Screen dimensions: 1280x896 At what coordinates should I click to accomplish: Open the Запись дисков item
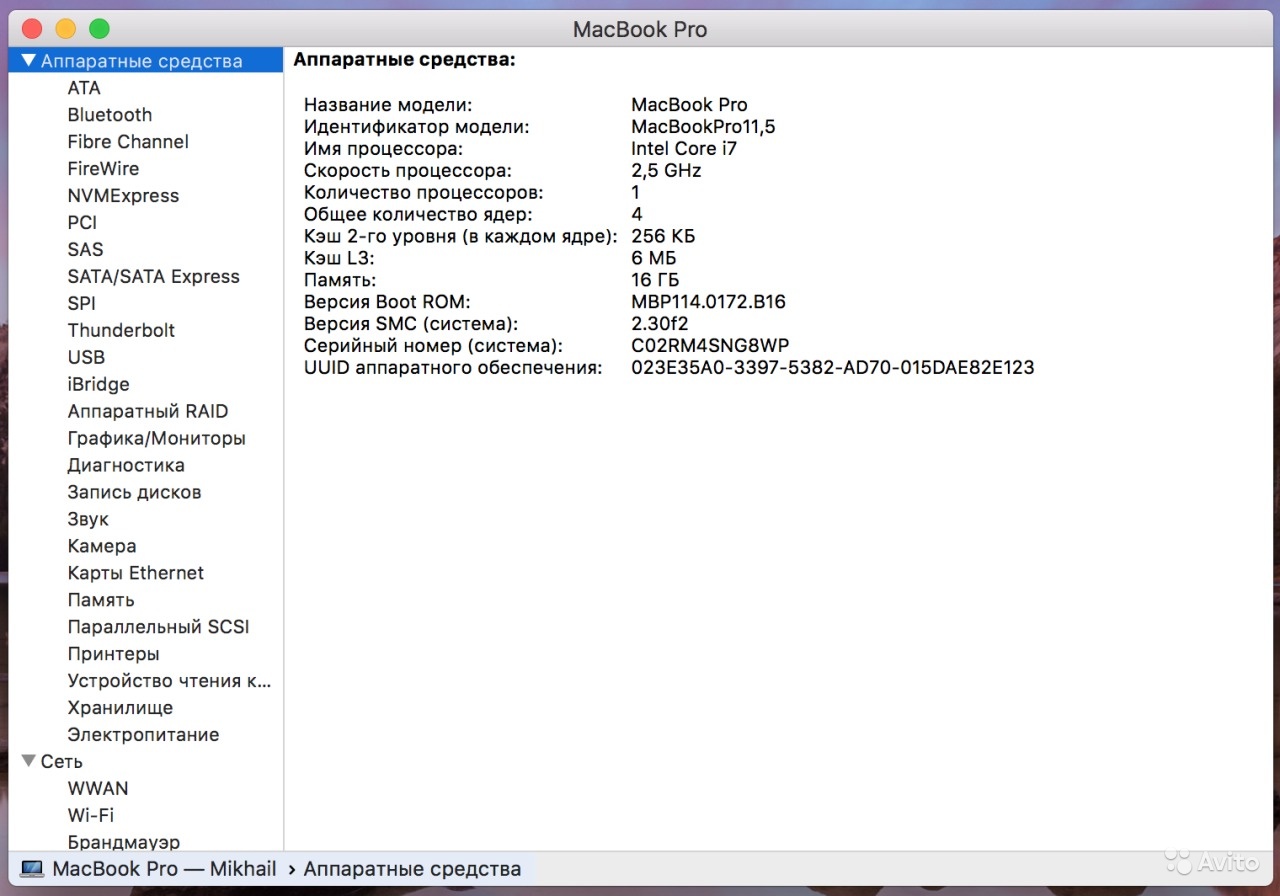134,493
